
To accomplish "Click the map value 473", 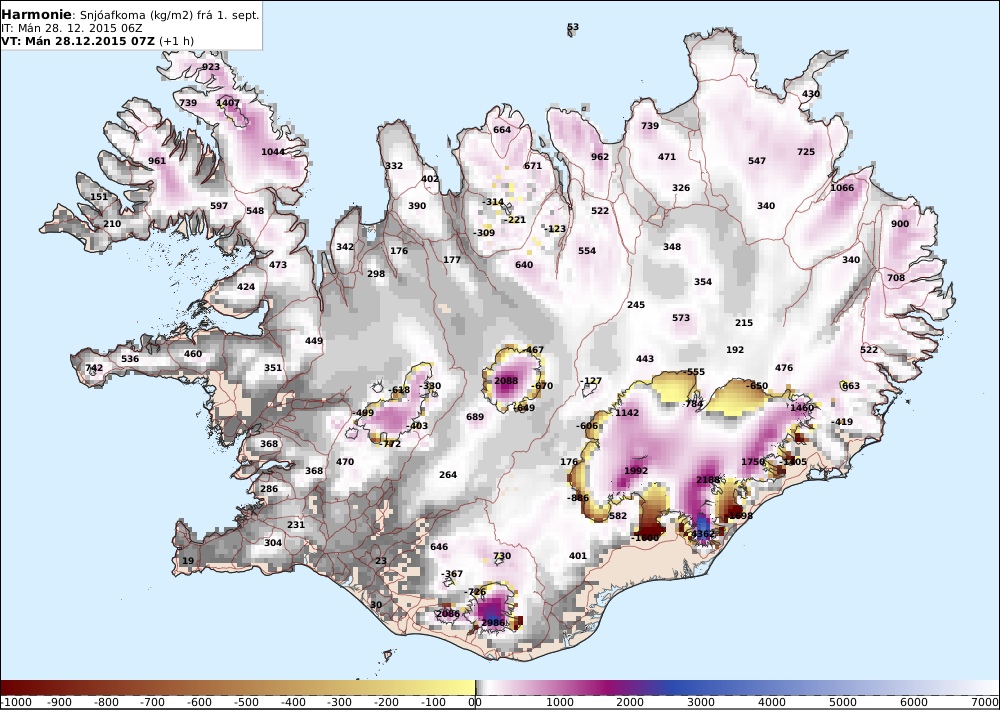I will coord(277,264).
